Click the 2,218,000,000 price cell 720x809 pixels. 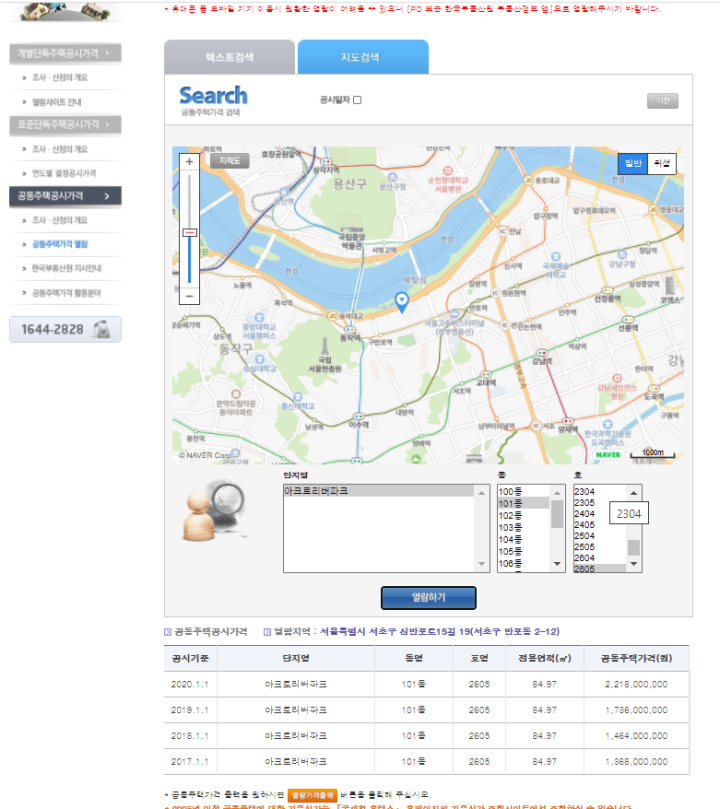636,685
